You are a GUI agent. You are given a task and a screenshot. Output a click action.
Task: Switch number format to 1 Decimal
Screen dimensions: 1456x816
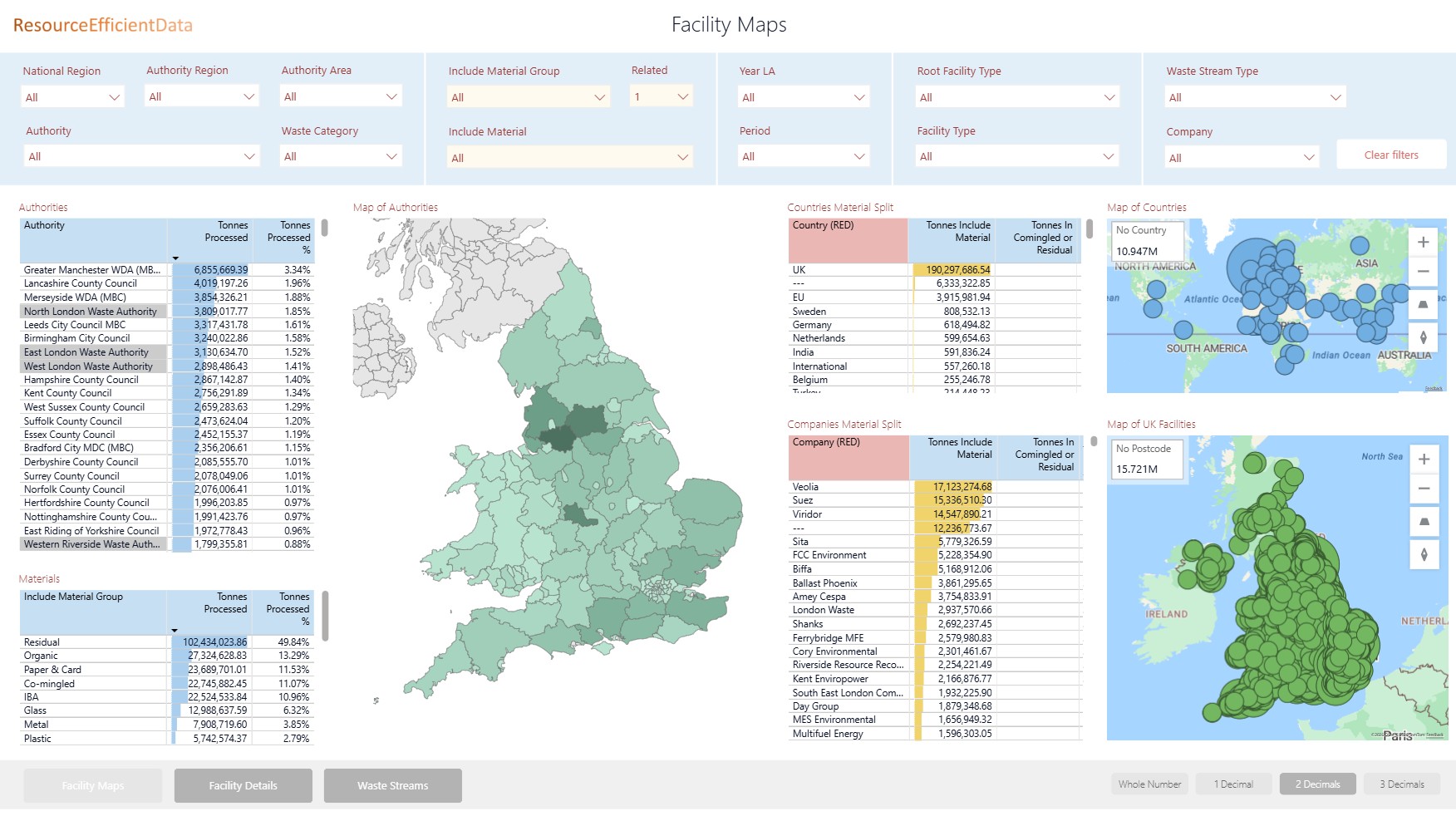point(1233,784)
